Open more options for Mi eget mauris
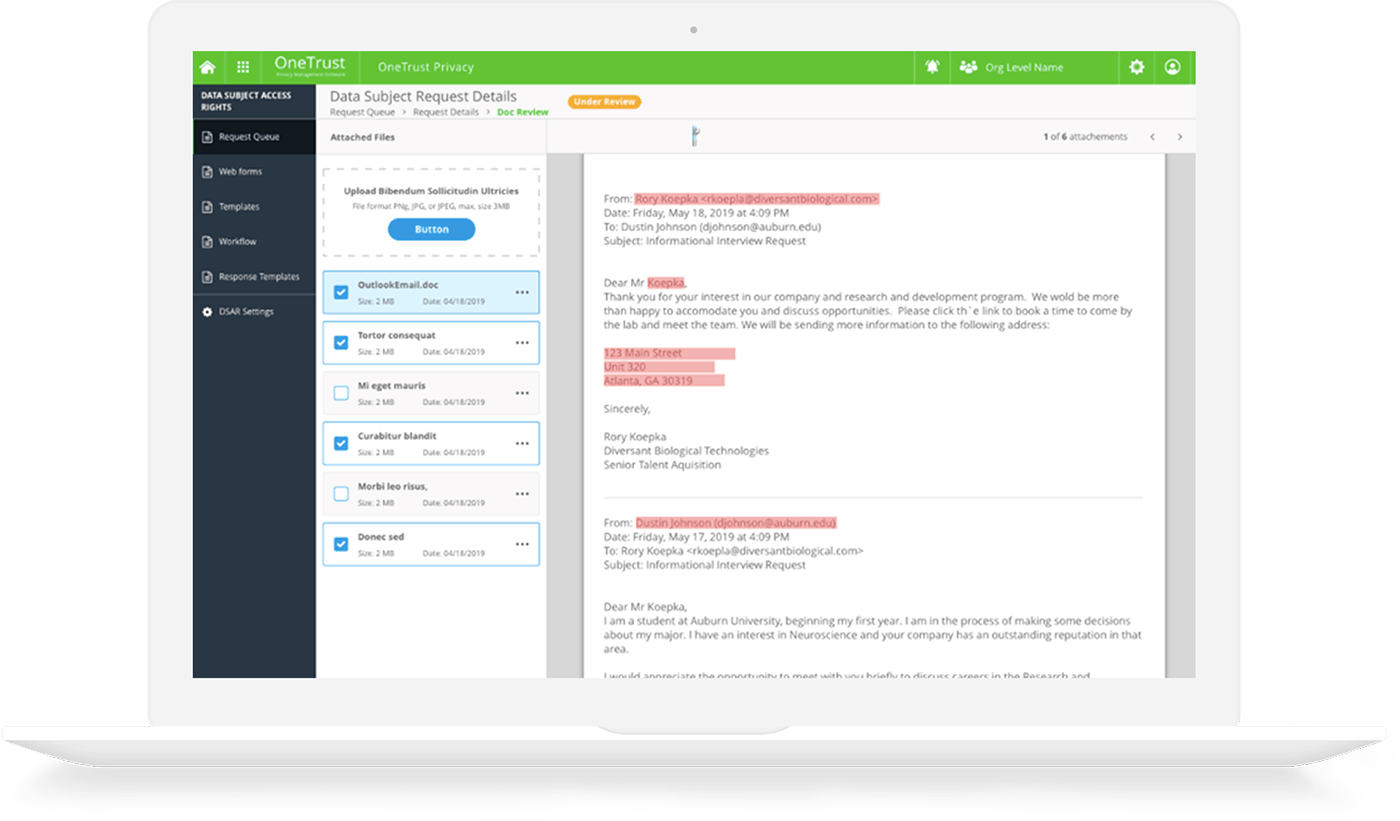The image size is (1400, 821). (522, 393)
